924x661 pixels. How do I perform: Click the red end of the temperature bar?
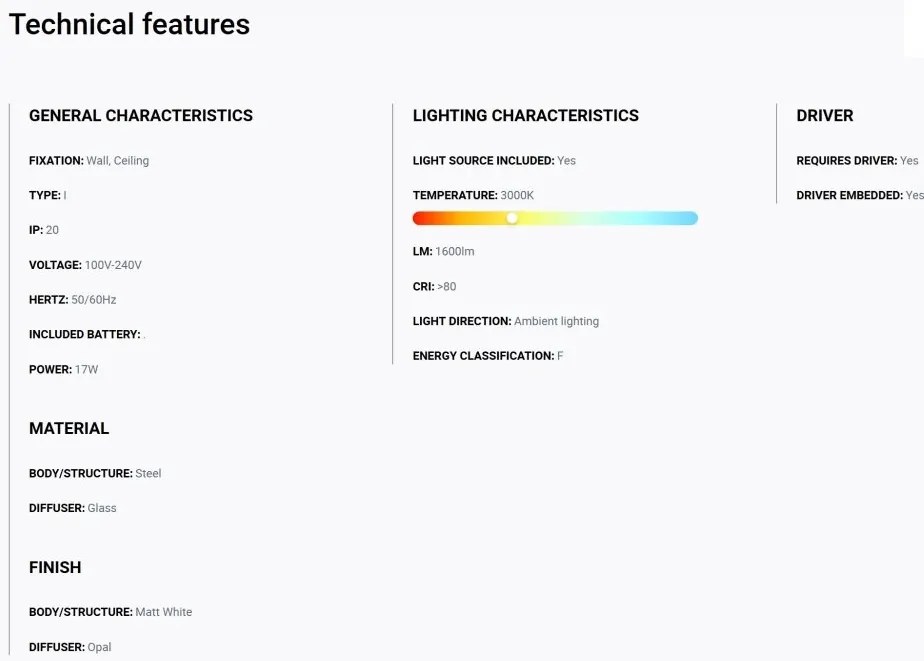(x=420, y=219)
